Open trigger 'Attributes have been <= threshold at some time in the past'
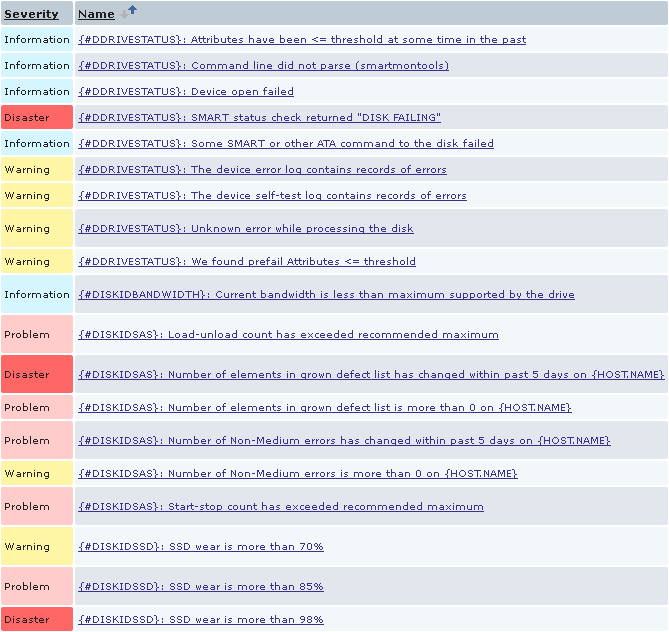669x632 pixels. (x=302, y=40)
